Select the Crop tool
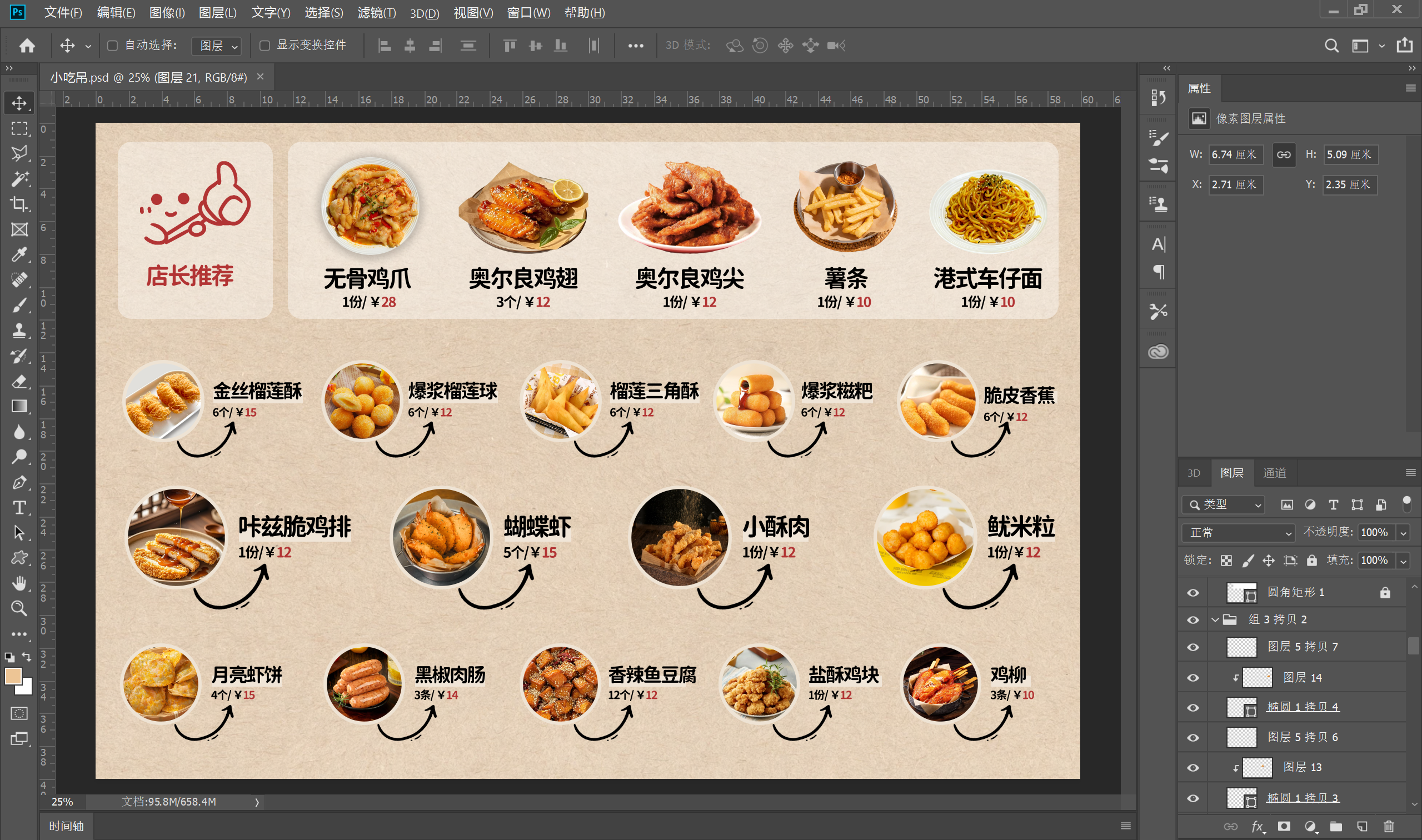The image size is (1422, 840). pyautogui.click(x=19, y=204)
